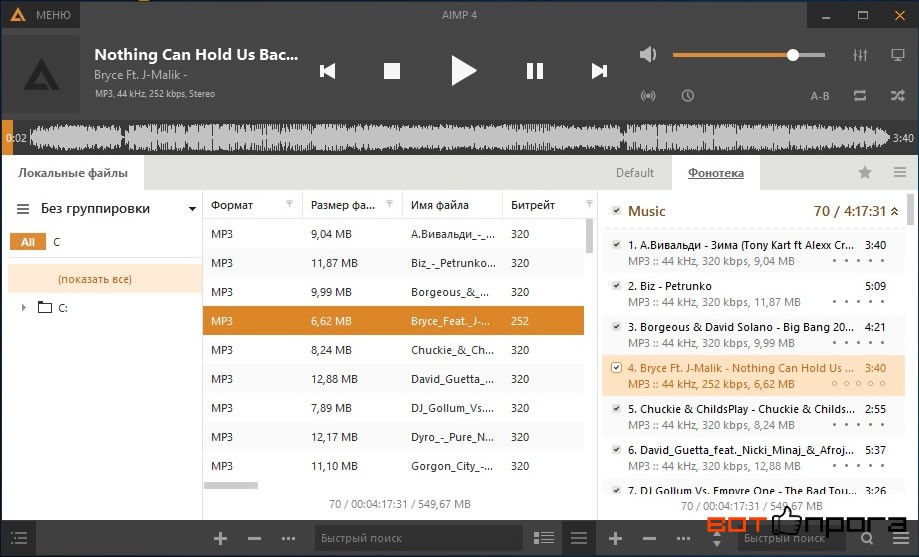Open the playlist tabs hamburger menu

point(900,172)
